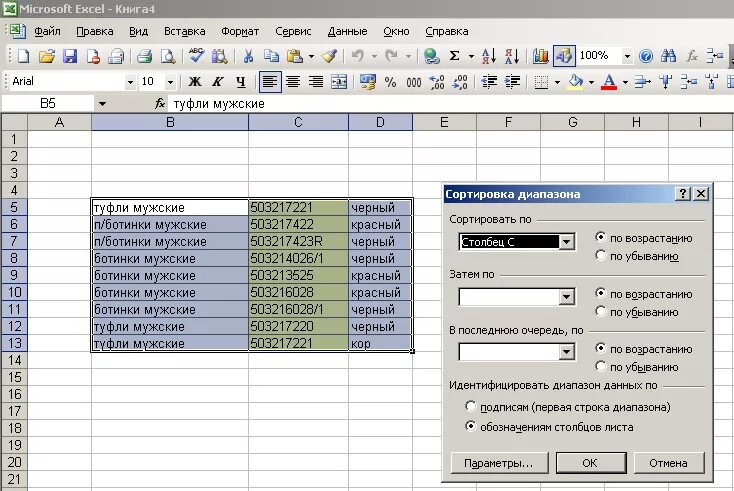
Task: Center text alignment icon
Action: [x=293, y=82]
